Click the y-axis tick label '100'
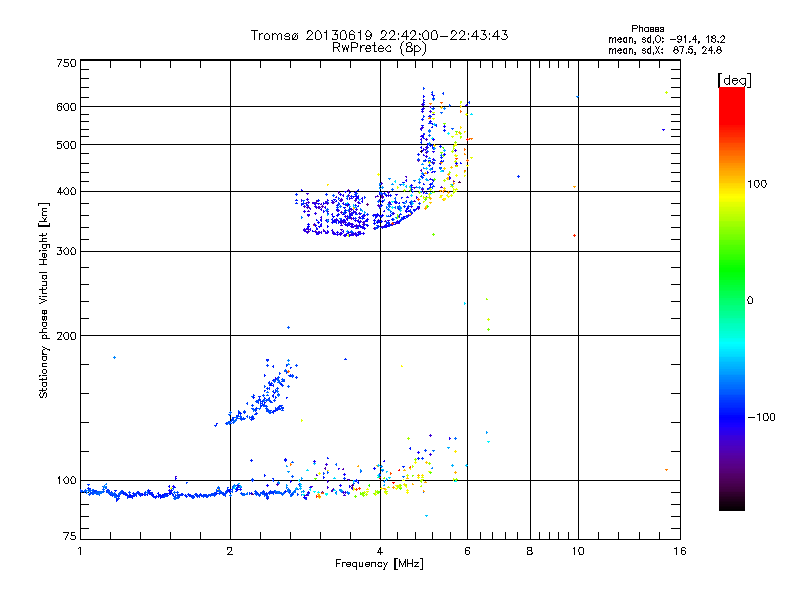 [x=66, y=481]
